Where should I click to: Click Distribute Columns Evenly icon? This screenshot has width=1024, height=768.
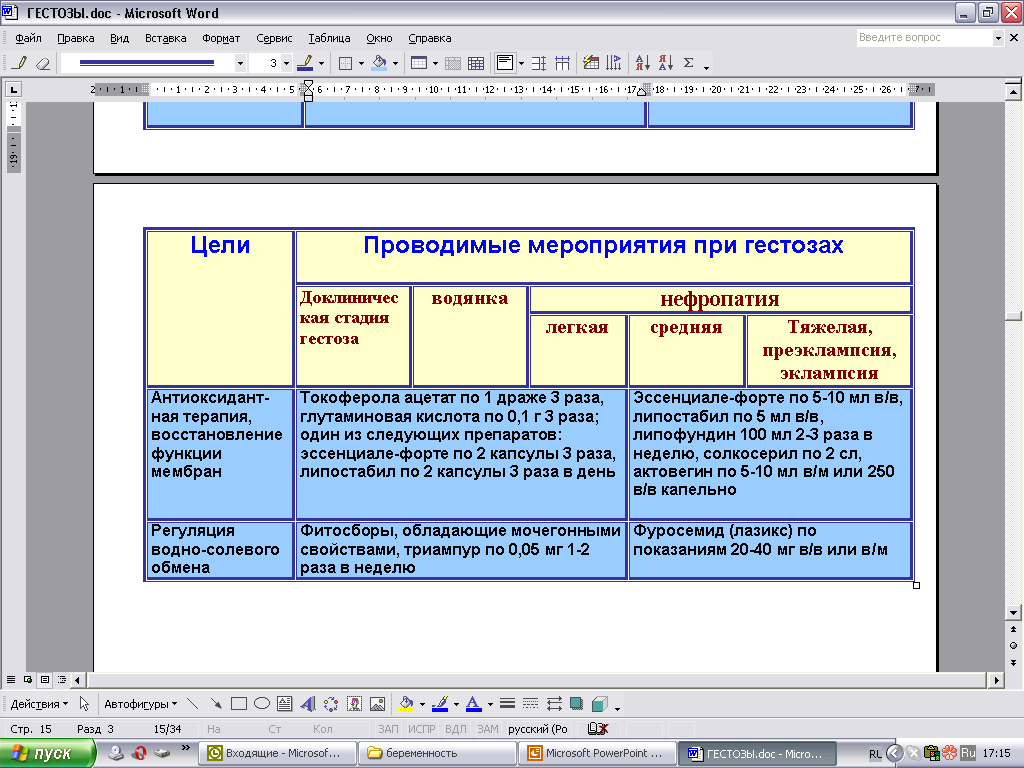tap(562, 63)
